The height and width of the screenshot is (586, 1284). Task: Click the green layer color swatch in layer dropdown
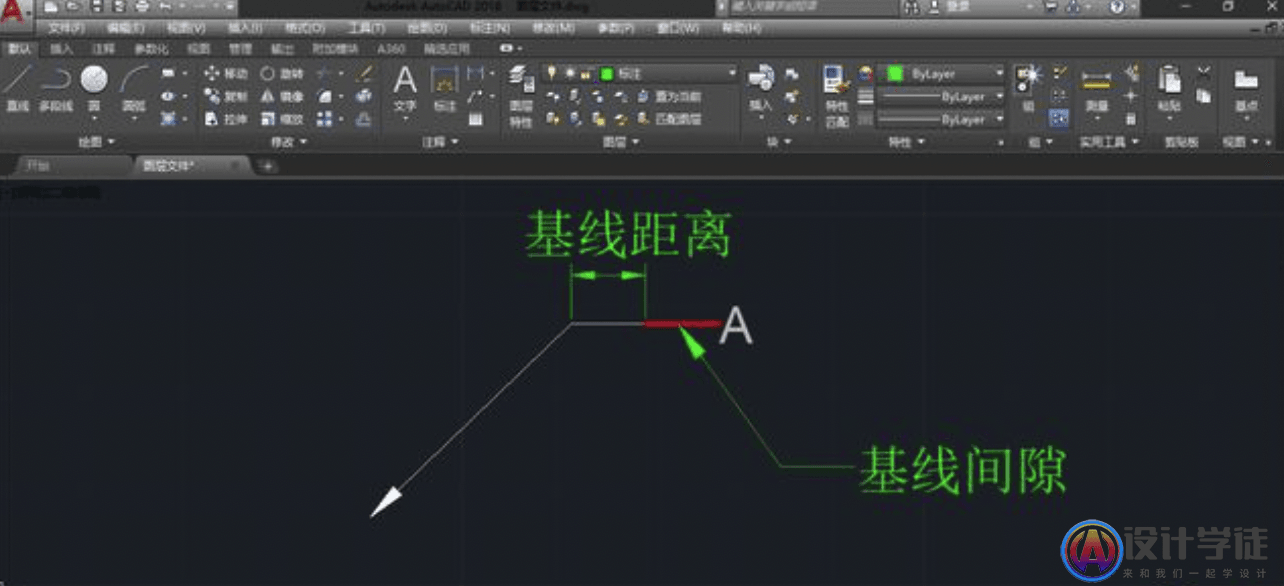[x=606, y=74]
